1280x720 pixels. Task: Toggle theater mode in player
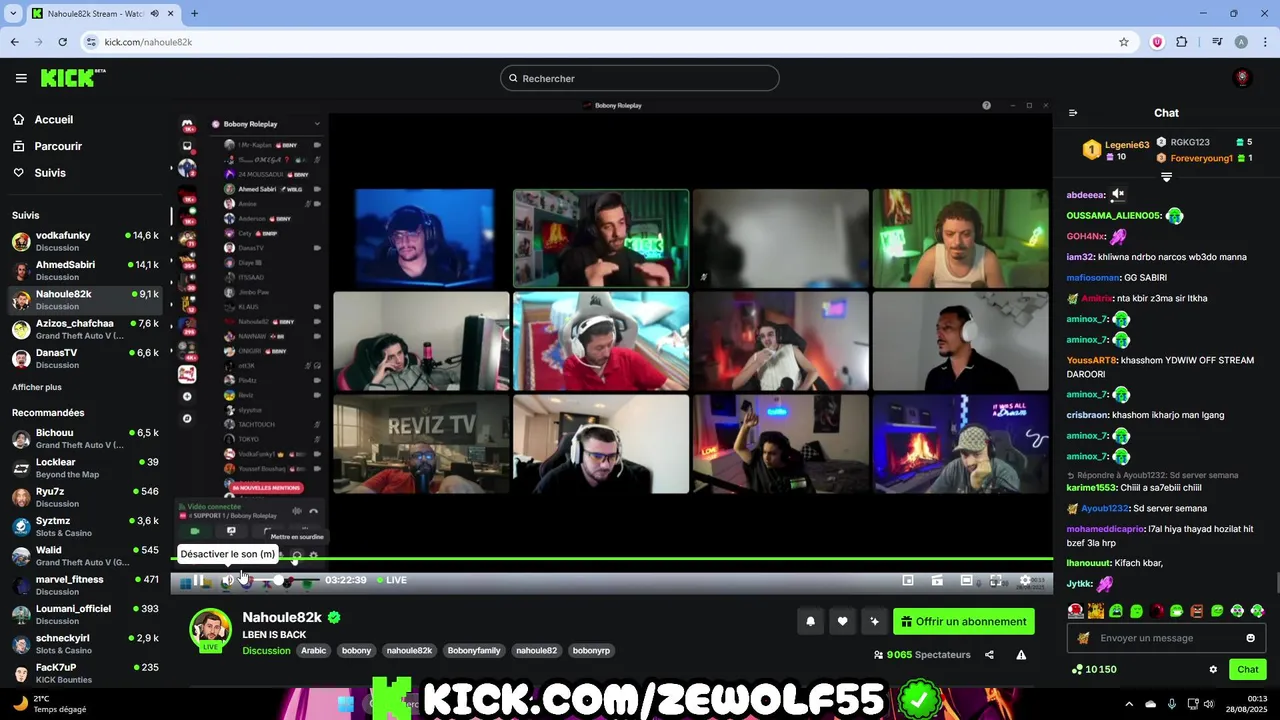[967, 580]
